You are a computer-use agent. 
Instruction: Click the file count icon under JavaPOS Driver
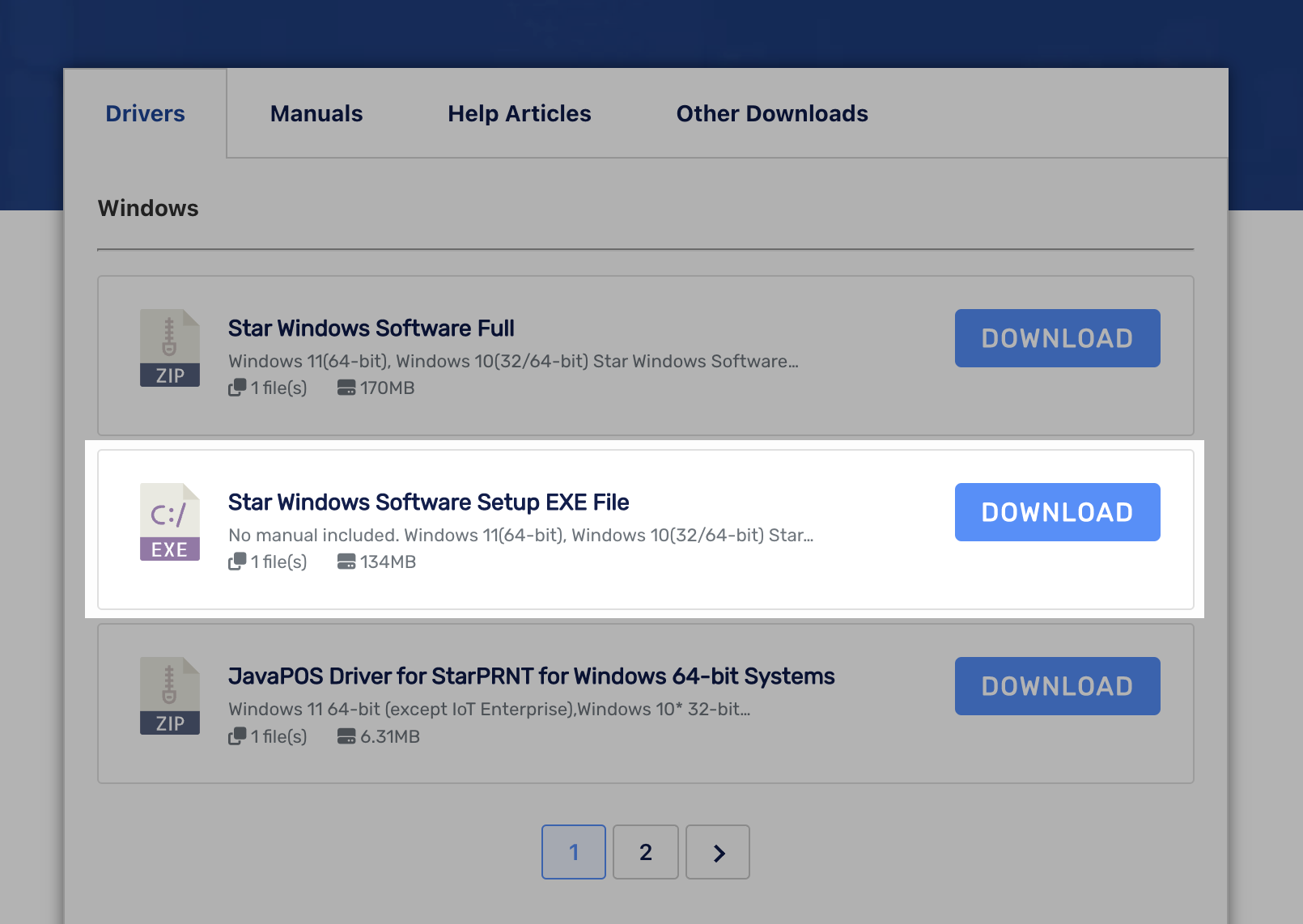236,736
